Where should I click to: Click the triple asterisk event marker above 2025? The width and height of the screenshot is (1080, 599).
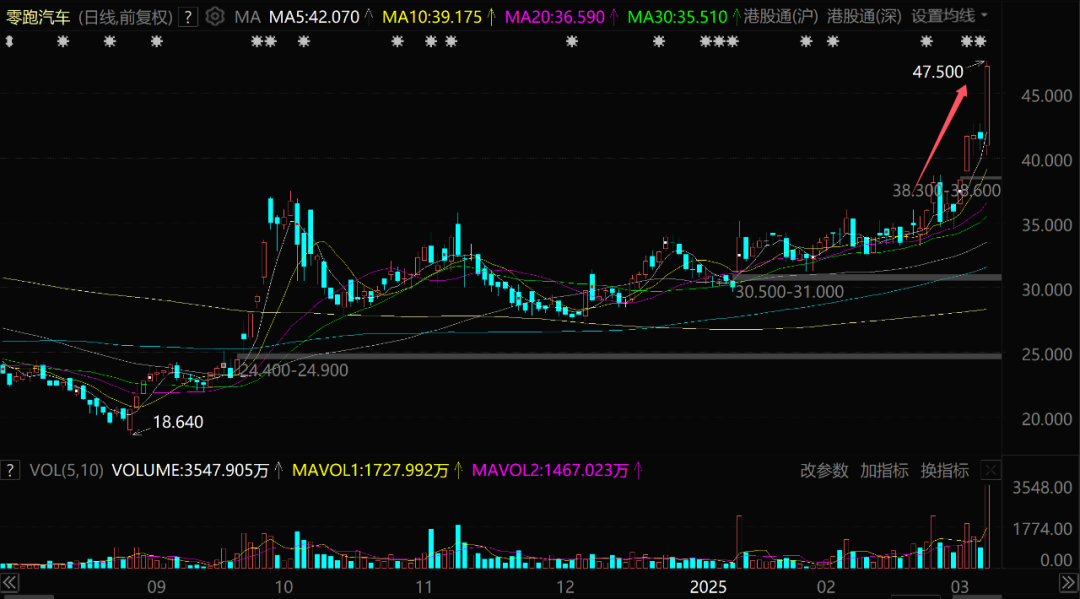coord(719,42)
